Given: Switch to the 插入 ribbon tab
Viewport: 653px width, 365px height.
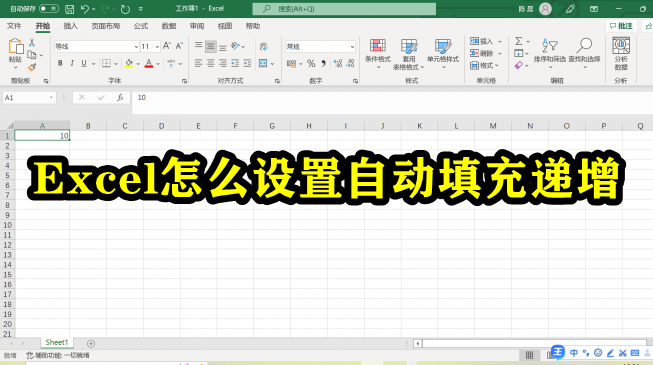Looking at the screenshot, I should 70,26.
